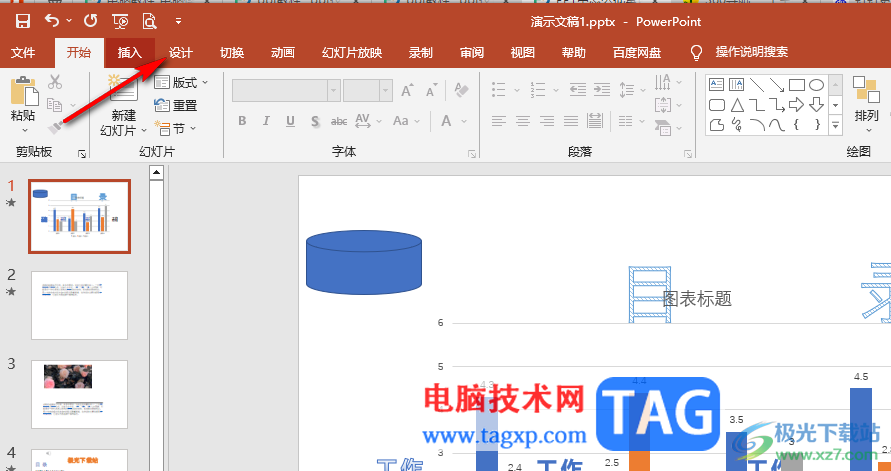Click the line spacing icon

pos(626,89)
